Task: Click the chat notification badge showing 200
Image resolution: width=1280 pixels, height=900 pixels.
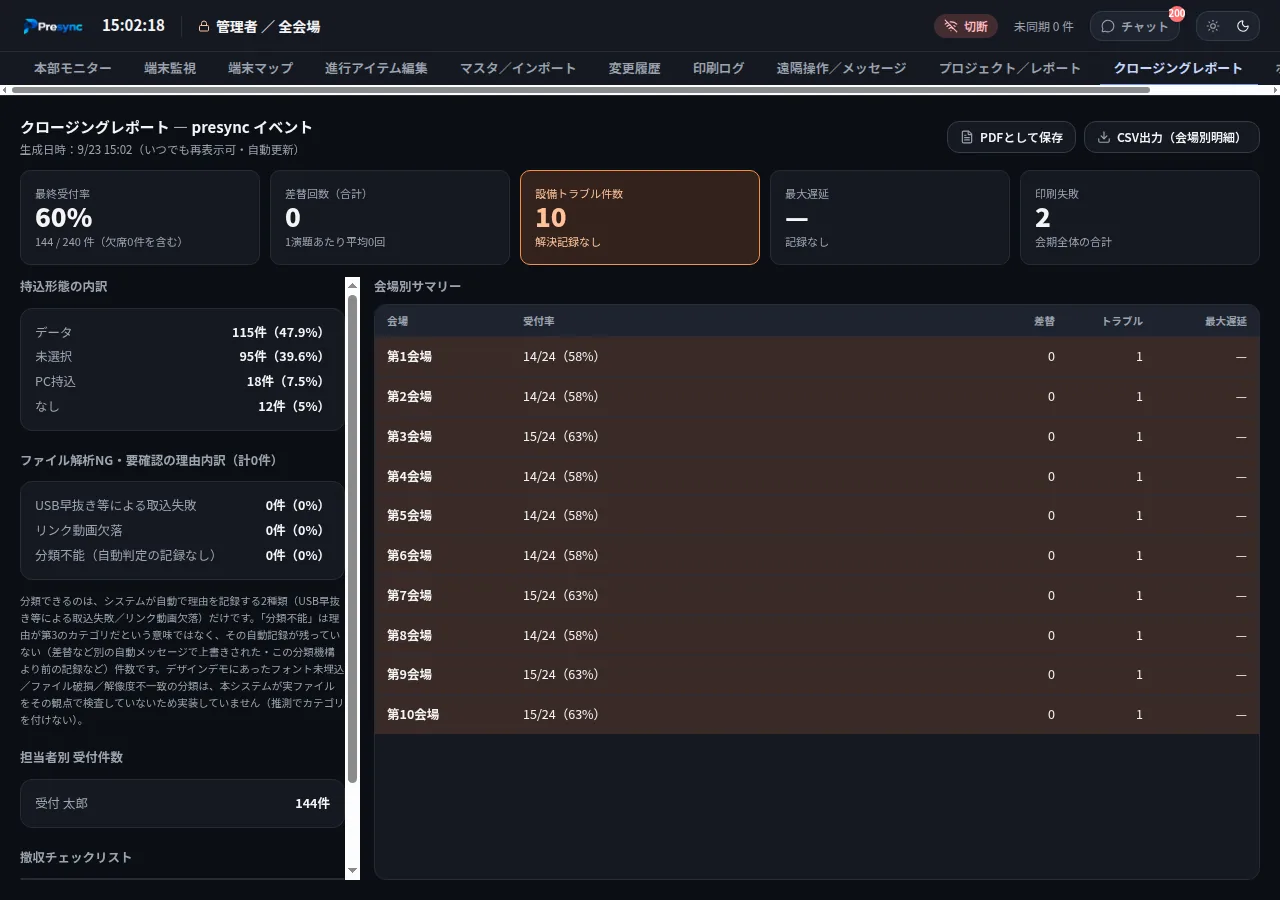Action: point(1176,14)
